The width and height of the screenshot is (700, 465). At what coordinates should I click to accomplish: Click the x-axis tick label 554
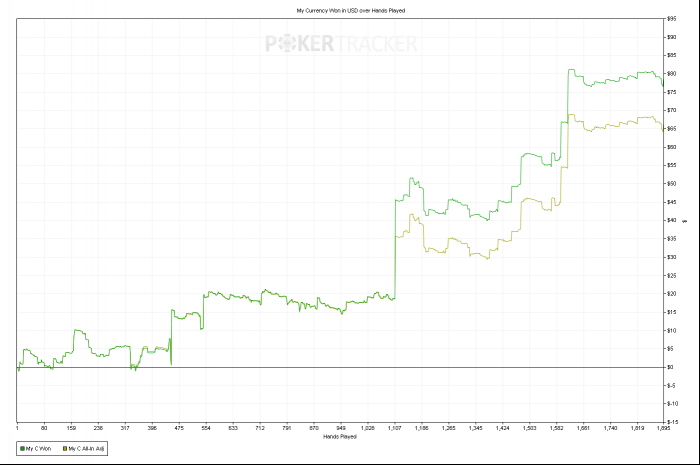tap(206, 428)
